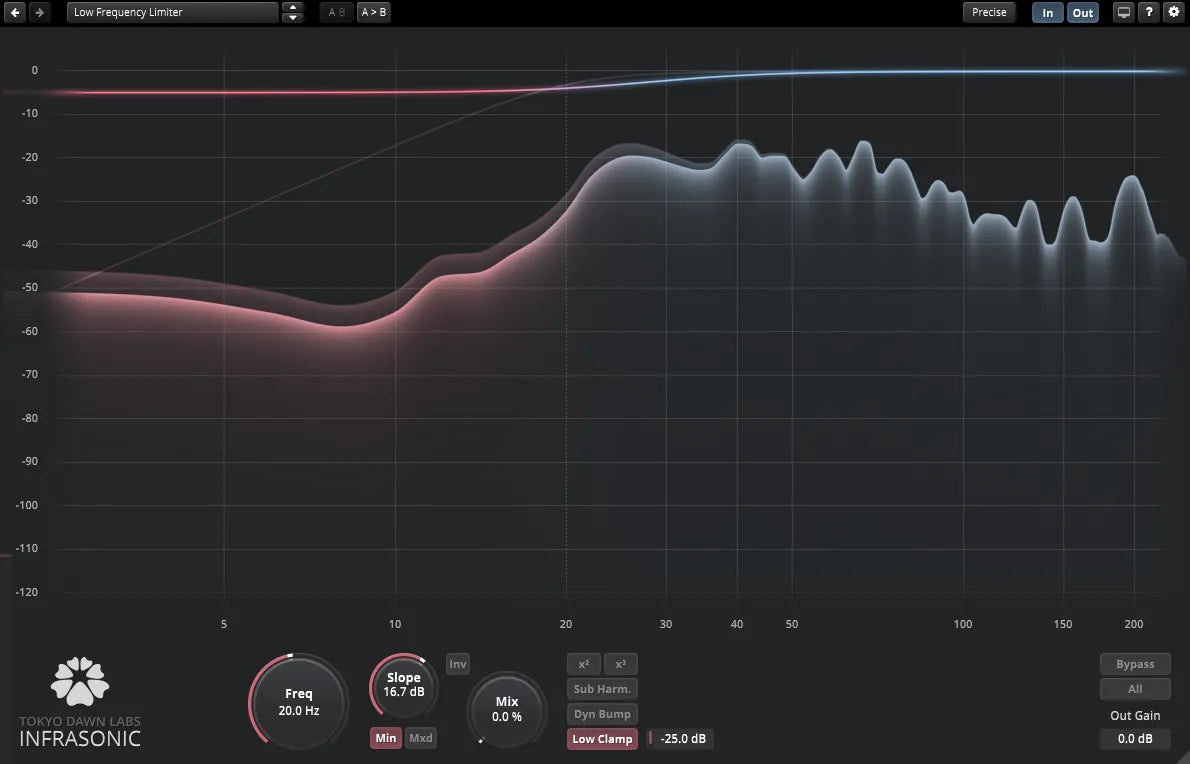This screenshot has width=1190, height=764.
Task: Copy settings with the A>B button
Action: coord(374,11)
